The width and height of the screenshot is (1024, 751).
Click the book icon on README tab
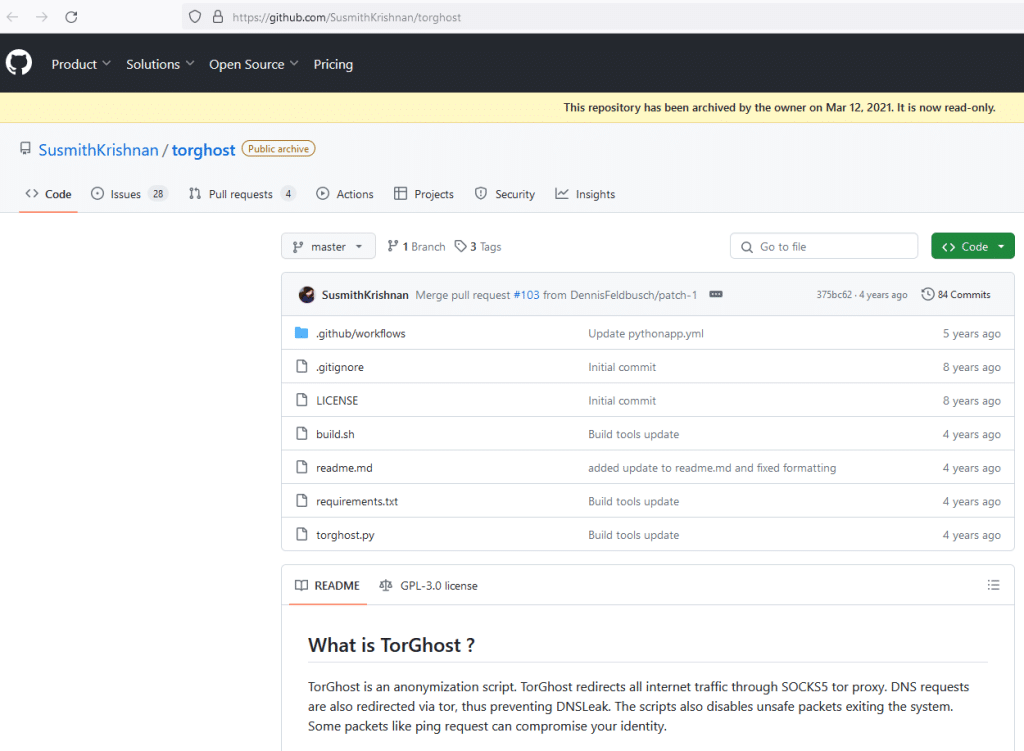tap(301, 585)
